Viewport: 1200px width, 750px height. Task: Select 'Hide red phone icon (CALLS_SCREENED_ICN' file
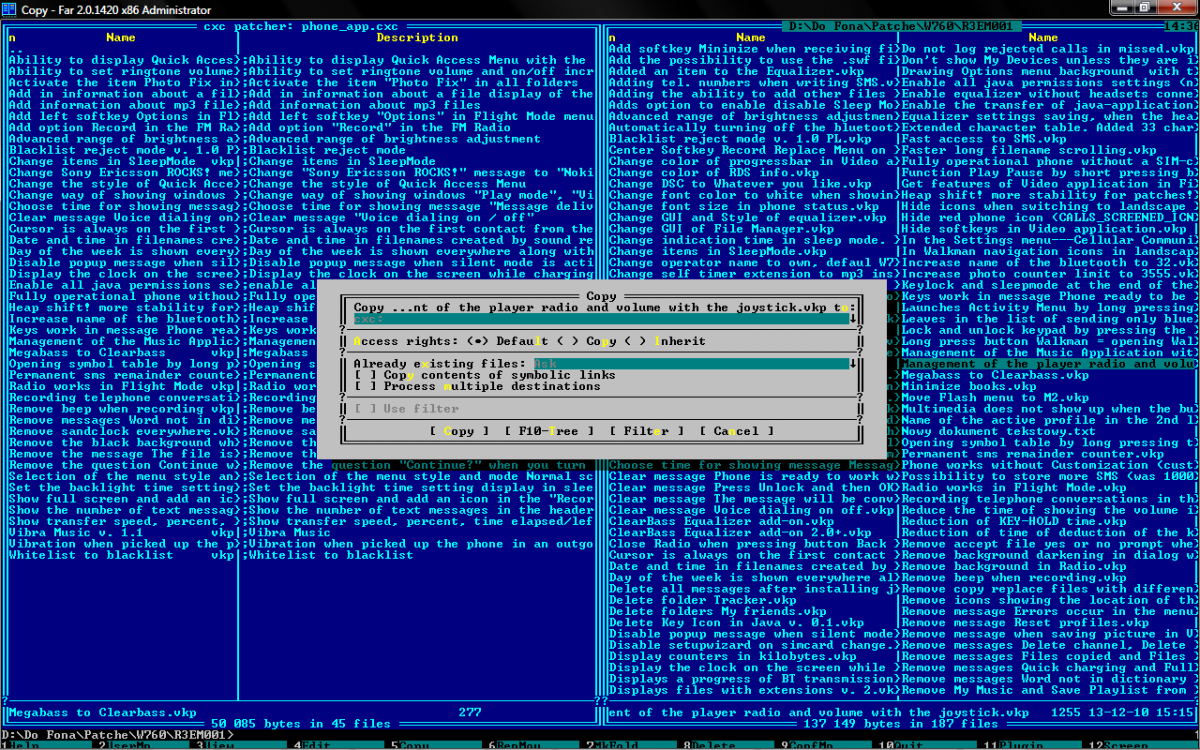(1047, 218)
